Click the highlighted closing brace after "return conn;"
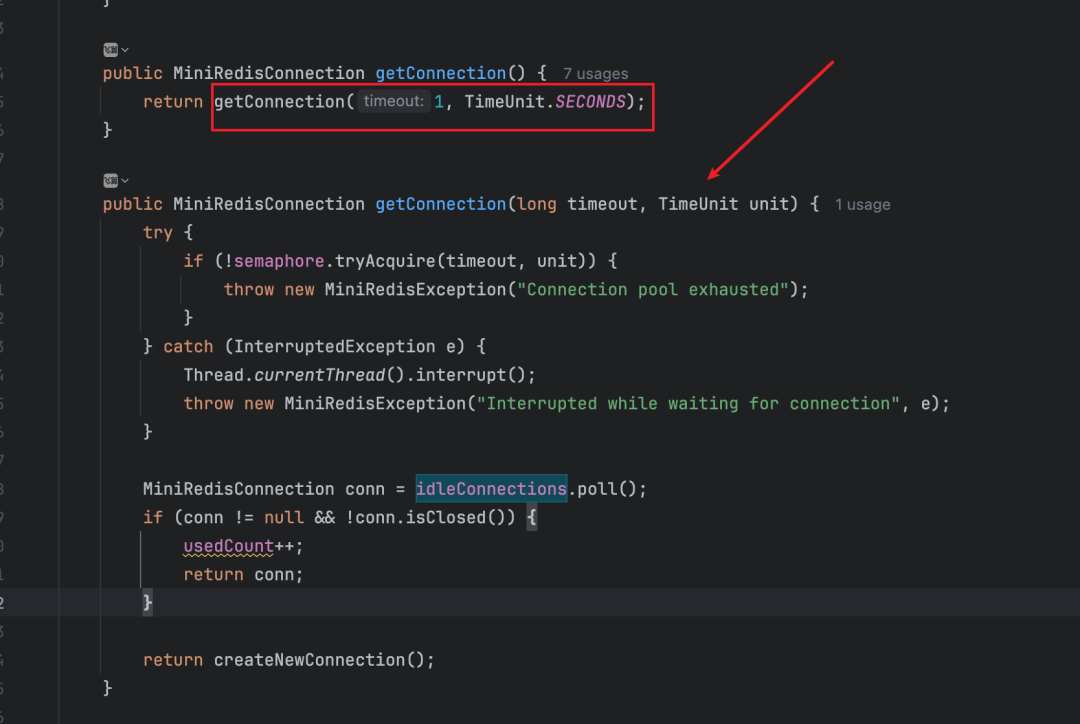 point(147,603)
